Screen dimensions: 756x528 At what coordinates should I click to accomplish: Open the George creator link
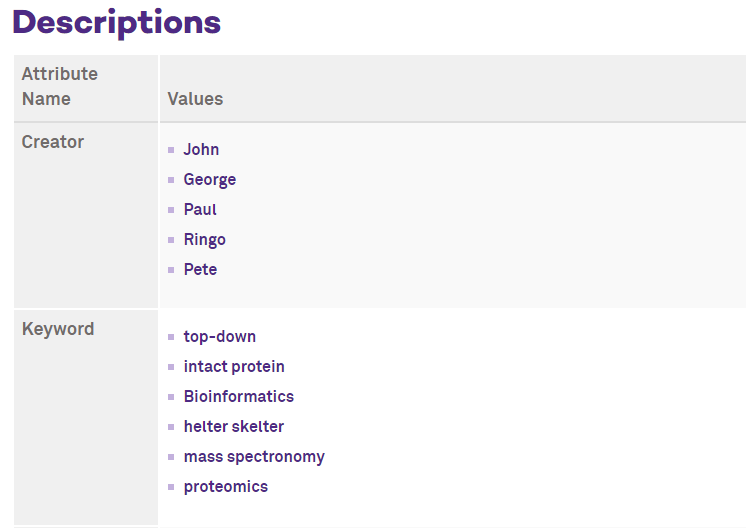pyautogui.click(x=210, y=179)
